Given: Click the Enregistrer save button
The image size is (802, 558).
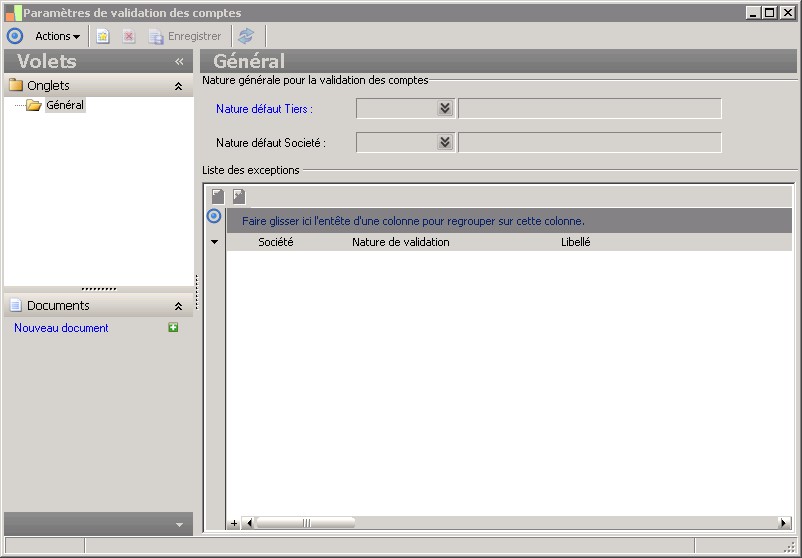Looking at the screenshot, I should click(185, 36).
